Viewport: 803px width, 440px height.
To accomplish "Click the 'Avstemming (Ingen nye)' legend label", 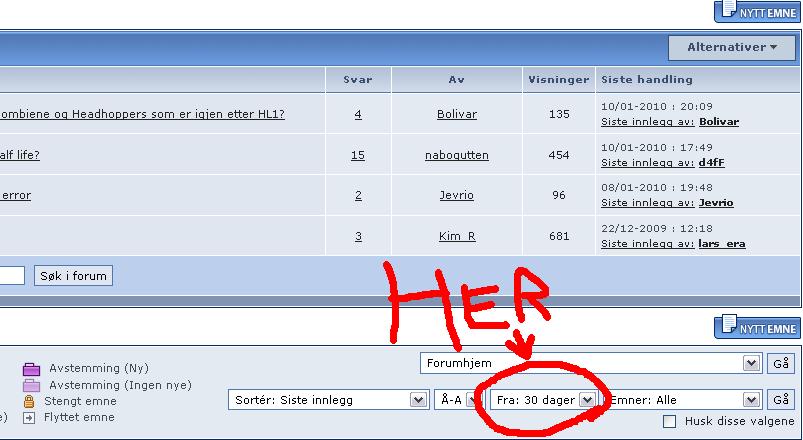I will [120, 385].
